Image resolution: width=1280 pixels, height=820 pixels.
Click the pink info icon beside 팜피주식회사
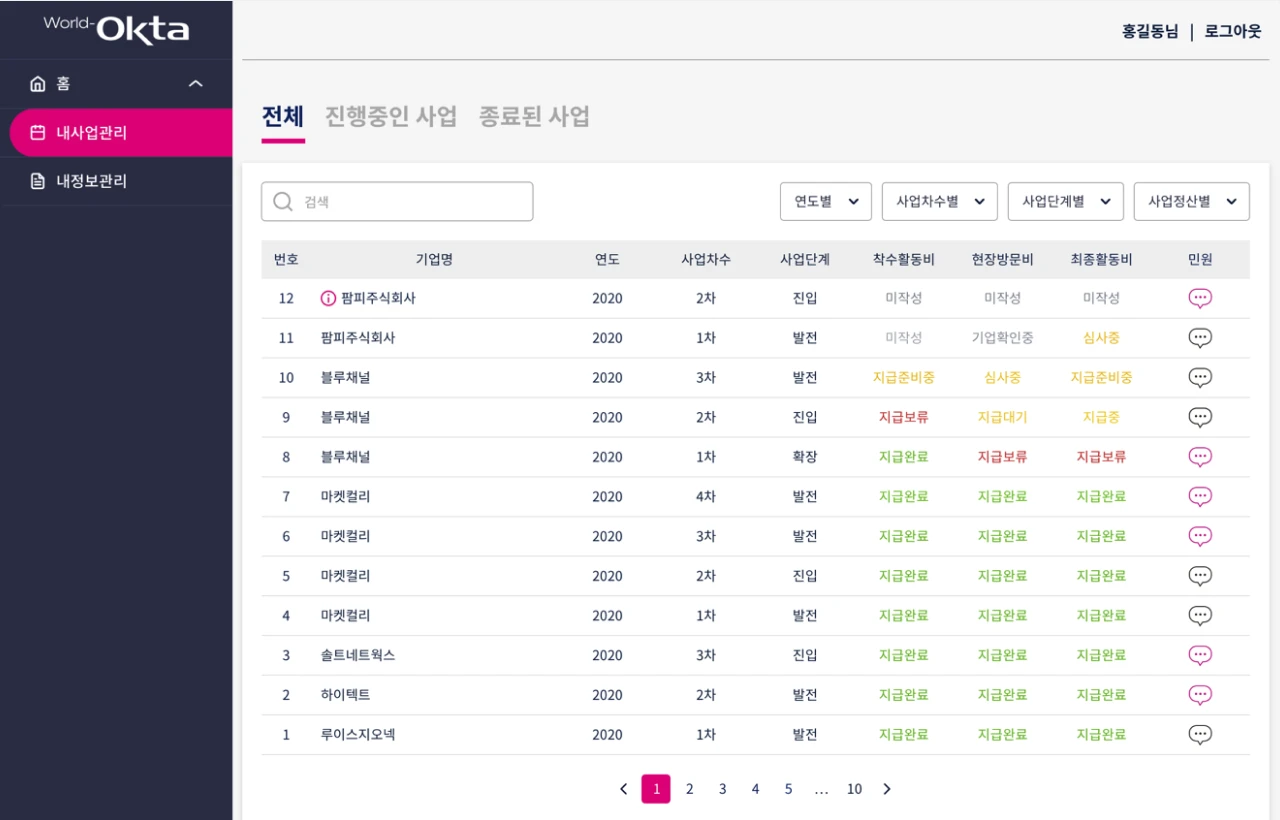328,298
